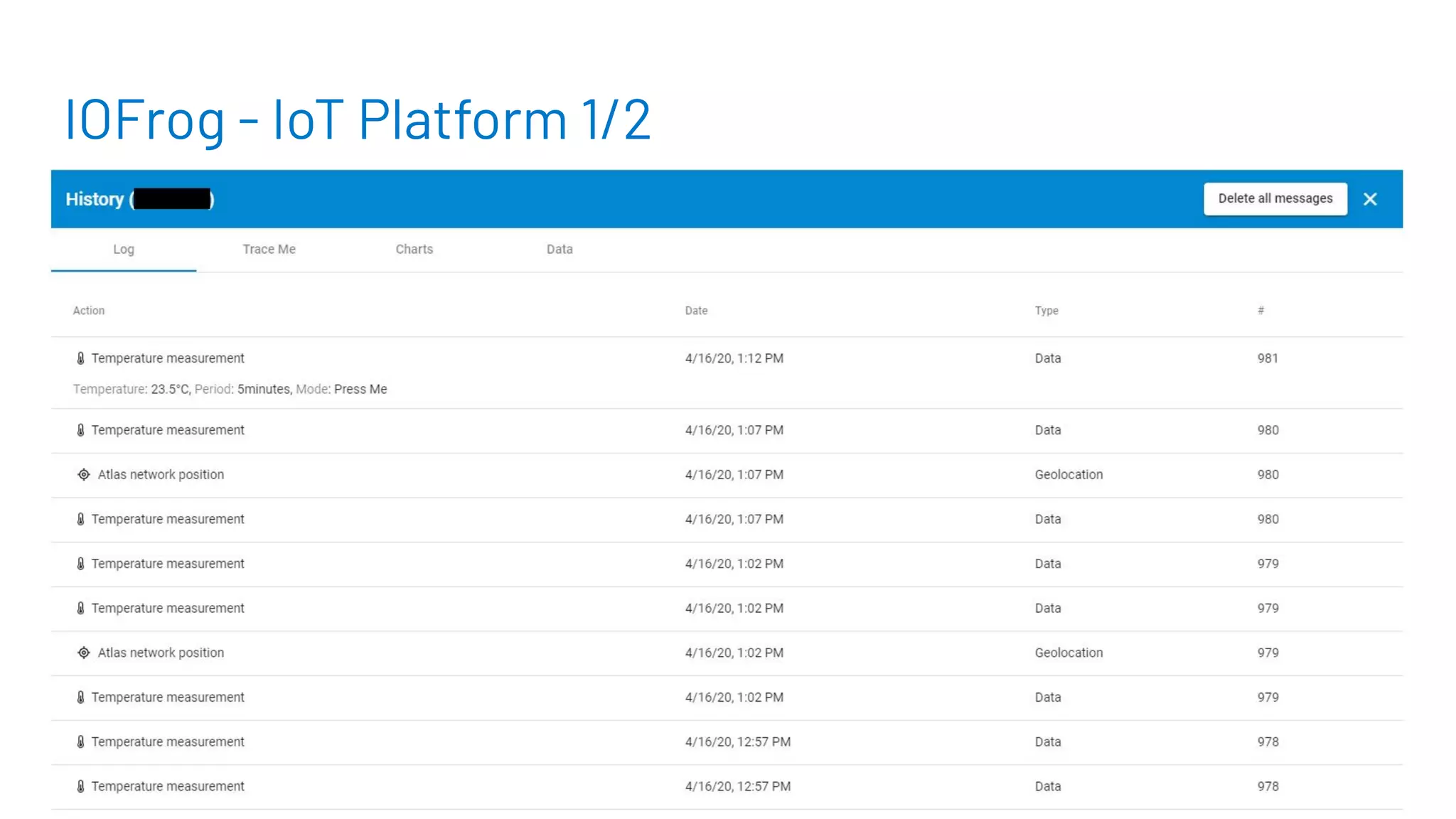Click Geolocation type in row 980

(x=1069, y=474)
